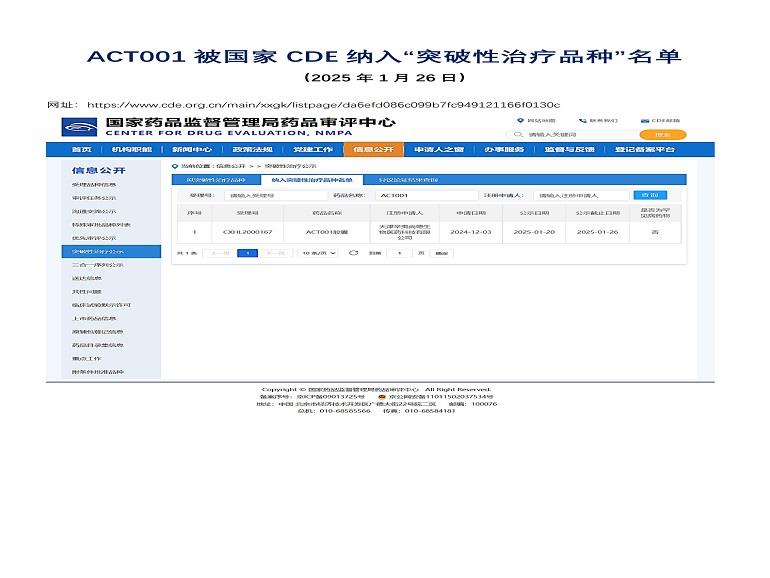This screenshot has height=578, width=770.
Task: Open 共性问题 in the sidebar
Action: (x=86, y=292)
